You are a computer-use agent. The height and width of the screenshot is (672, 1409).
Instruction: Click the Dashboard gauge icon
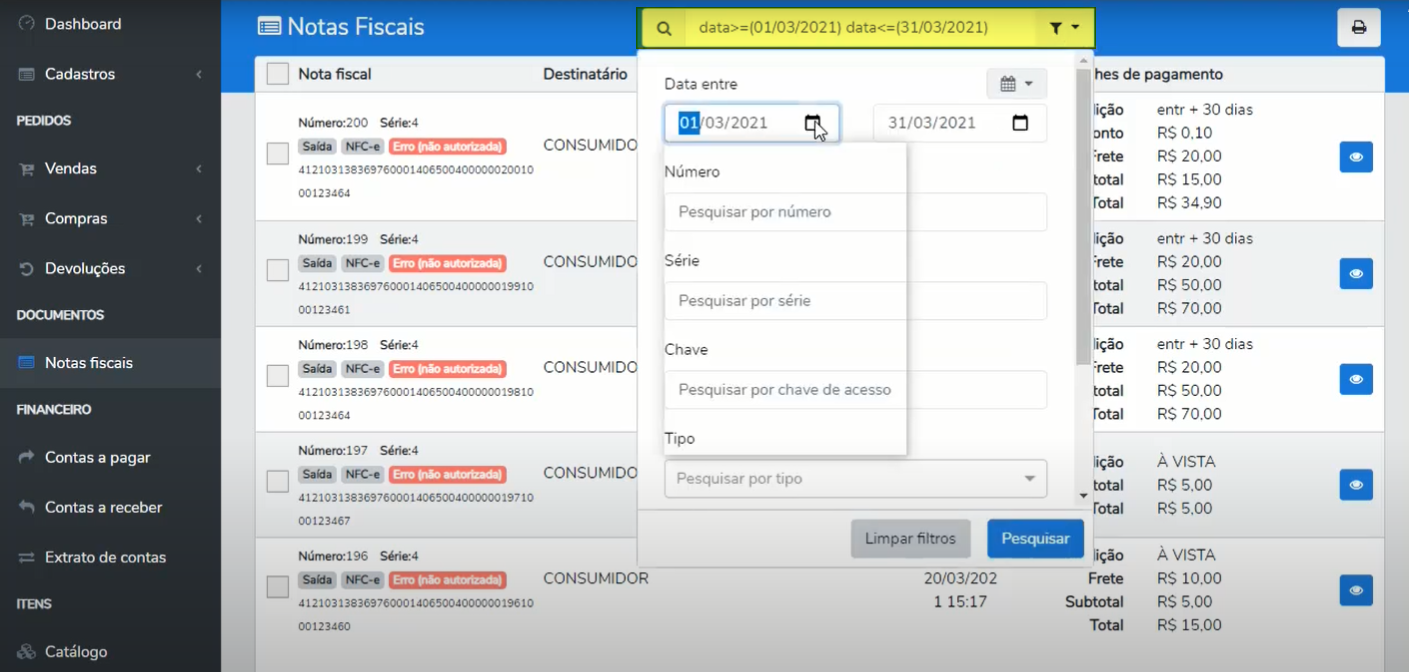pos(26,23)
